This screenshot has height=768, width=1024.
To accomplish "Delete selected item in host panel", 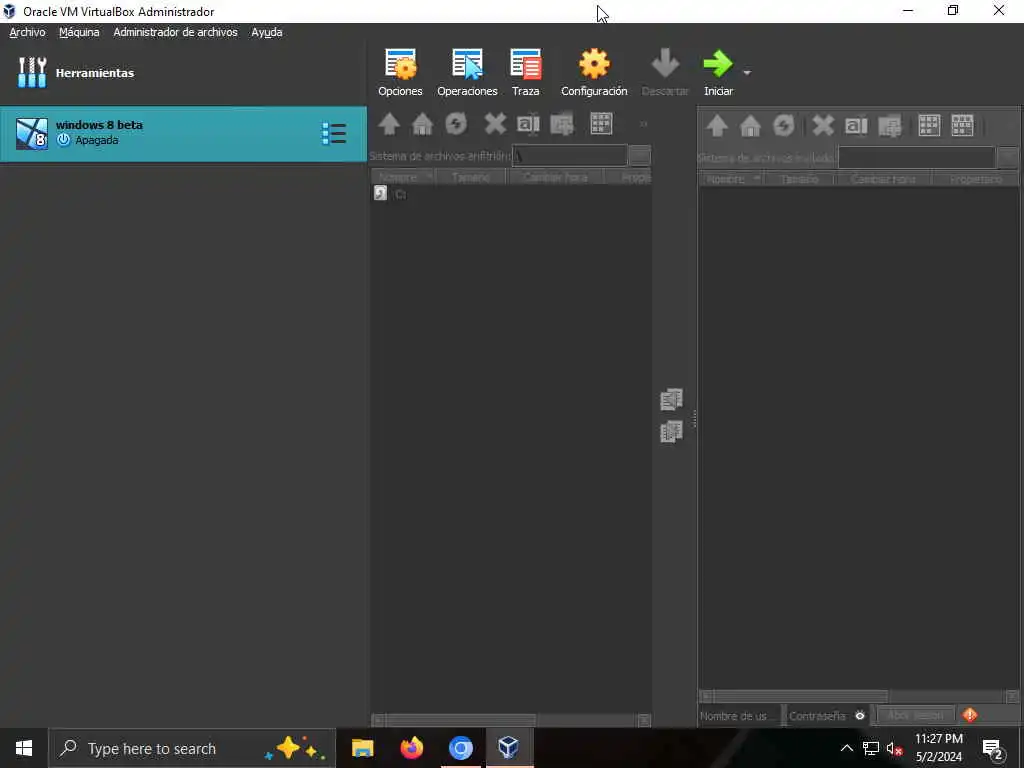I will 495,123.
